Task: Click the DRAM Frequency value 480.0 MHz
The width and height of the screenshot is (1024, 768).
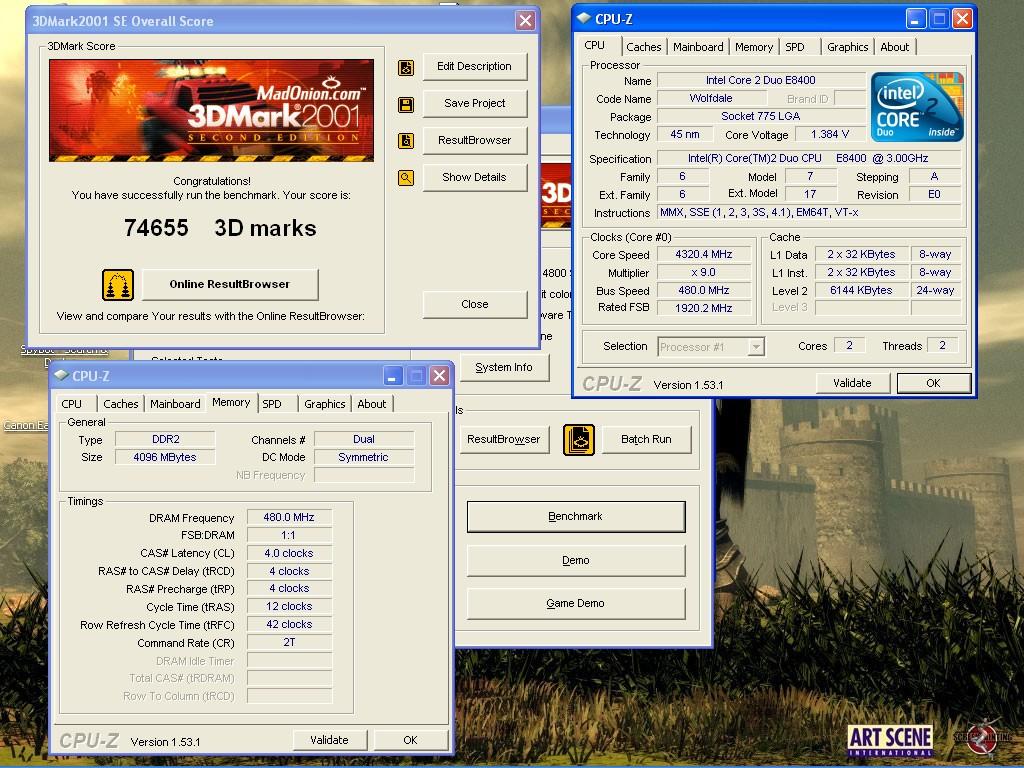Action: coord(289,517)
